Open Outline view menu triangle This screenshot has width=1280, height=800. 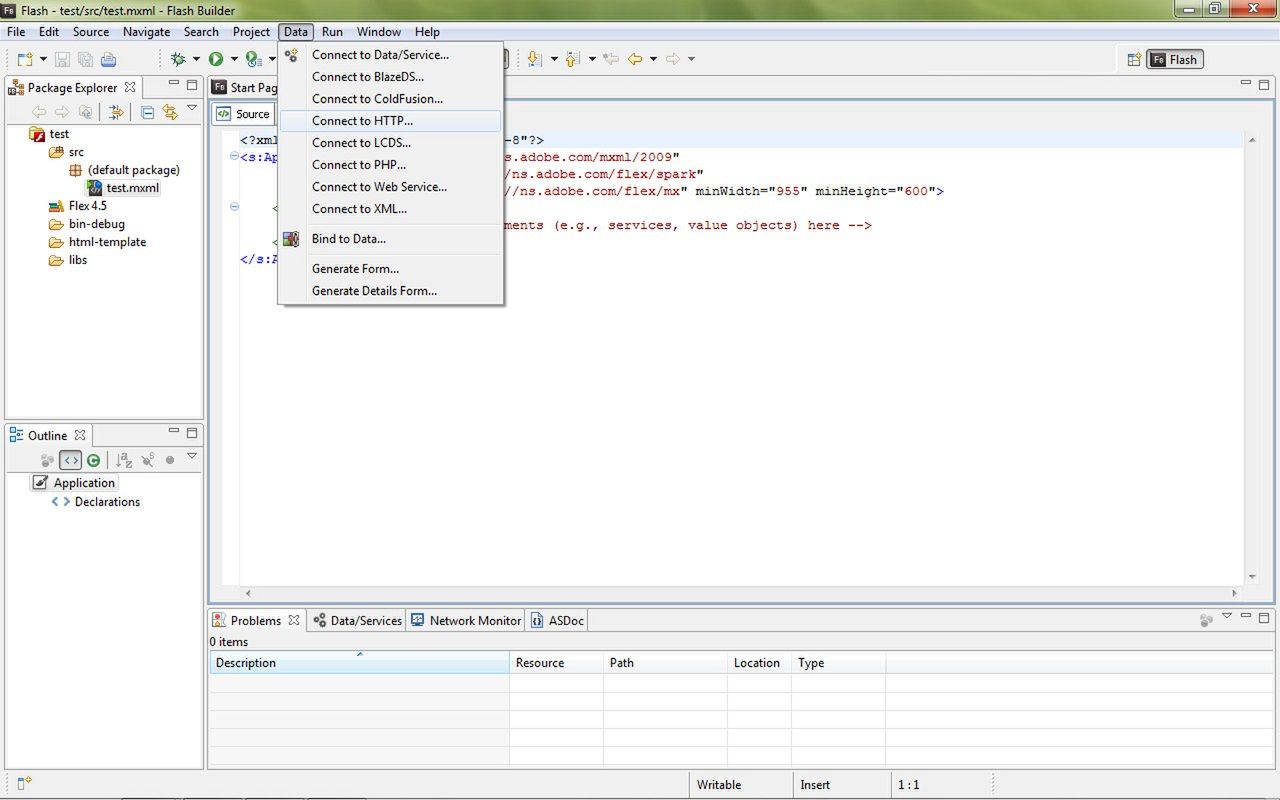(192, 457)
